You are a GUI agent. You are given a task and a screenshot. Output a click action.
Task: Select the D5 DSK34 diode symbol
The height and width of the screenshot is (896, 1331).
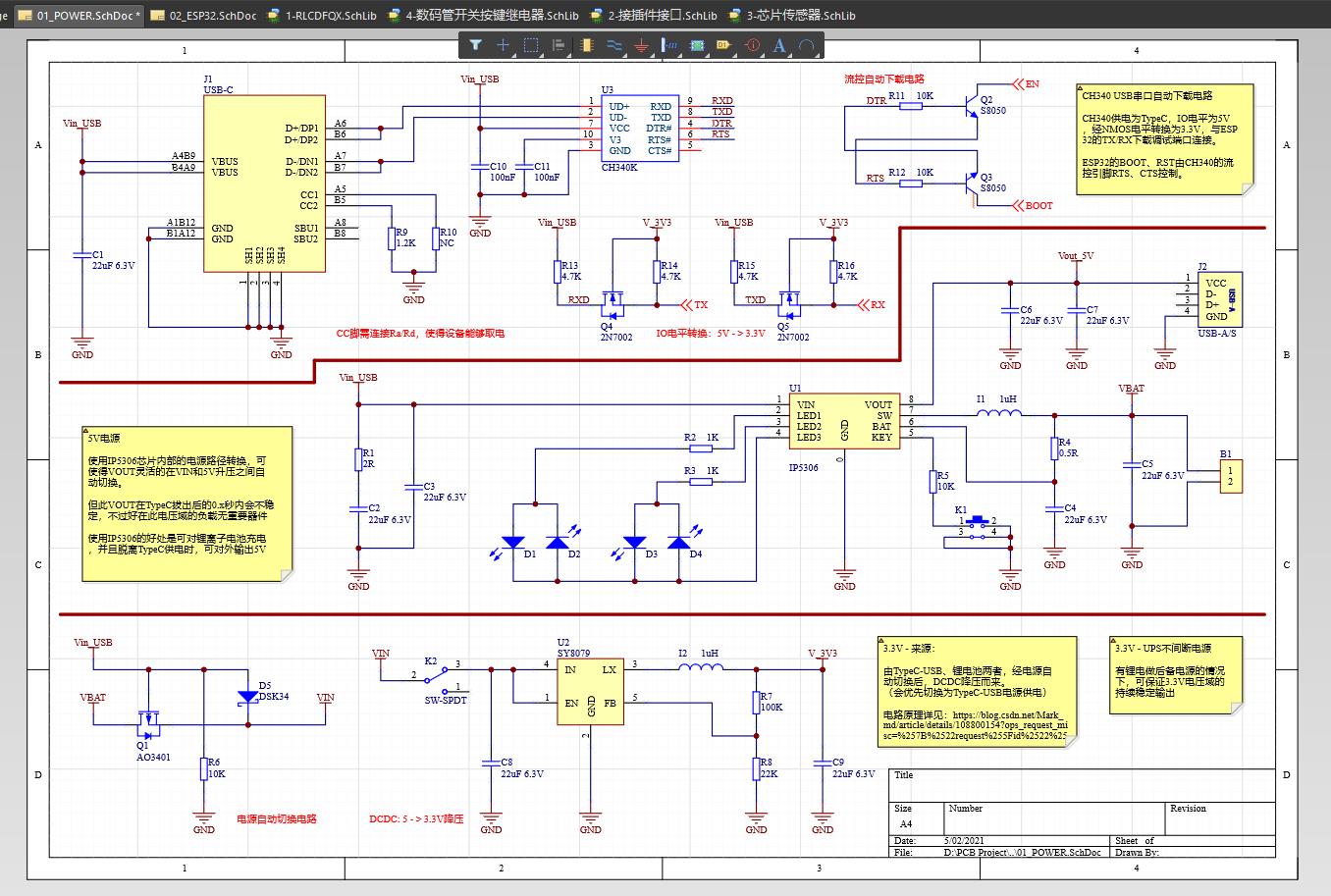(x=246, y=698)
